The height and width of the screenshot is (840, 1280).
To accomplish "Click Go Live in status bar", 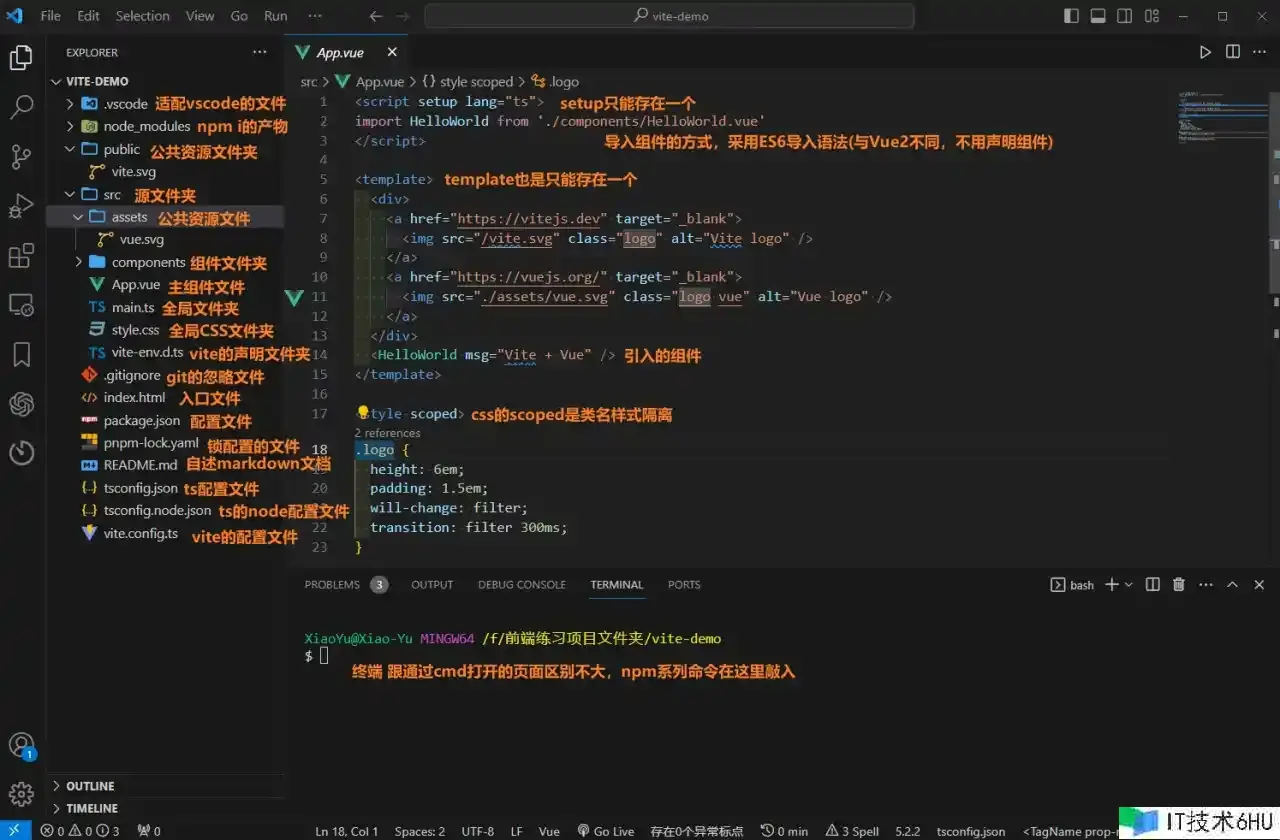I will coord(606,831).
